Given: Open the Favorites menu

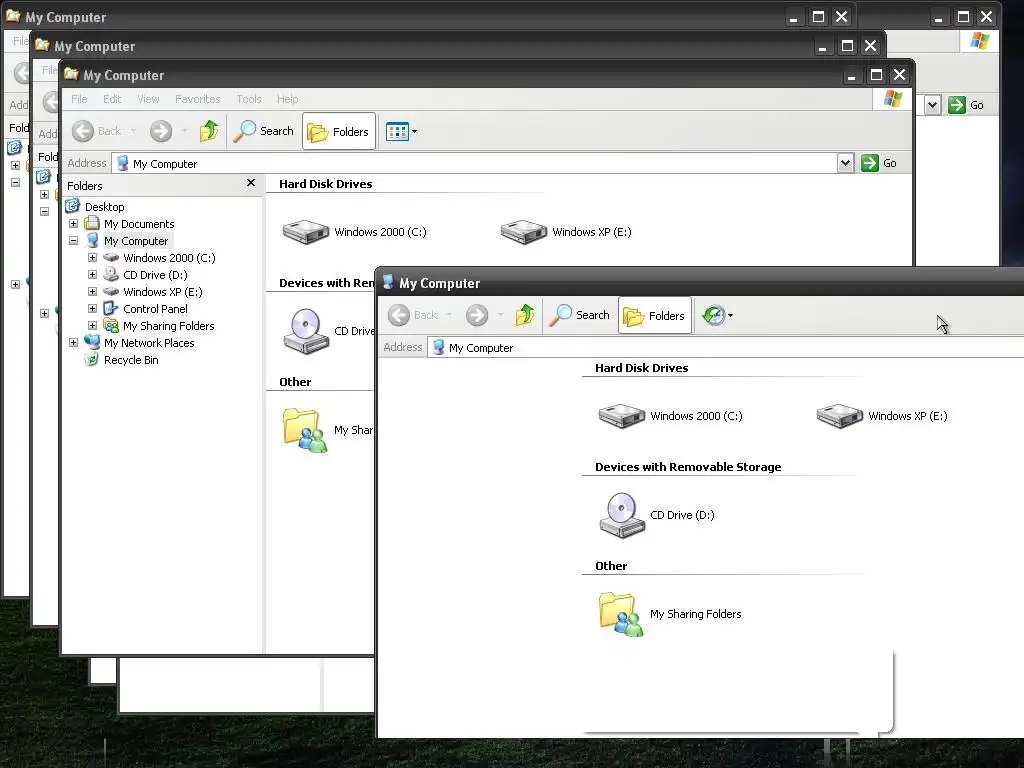Looking at the screenshot, I should [197, 99].
